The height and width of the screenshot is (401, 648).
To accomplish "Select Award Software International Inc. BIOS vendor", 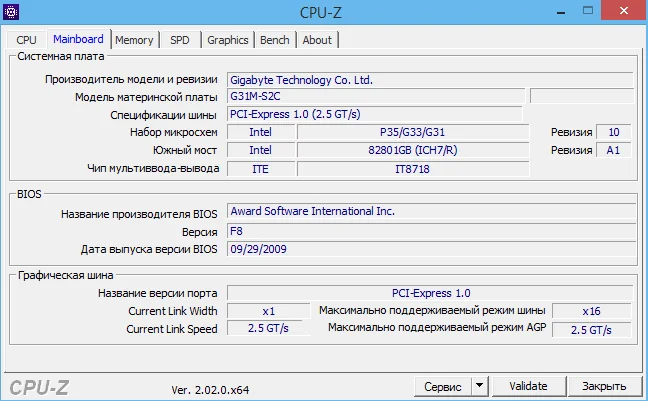I will 431,211.
